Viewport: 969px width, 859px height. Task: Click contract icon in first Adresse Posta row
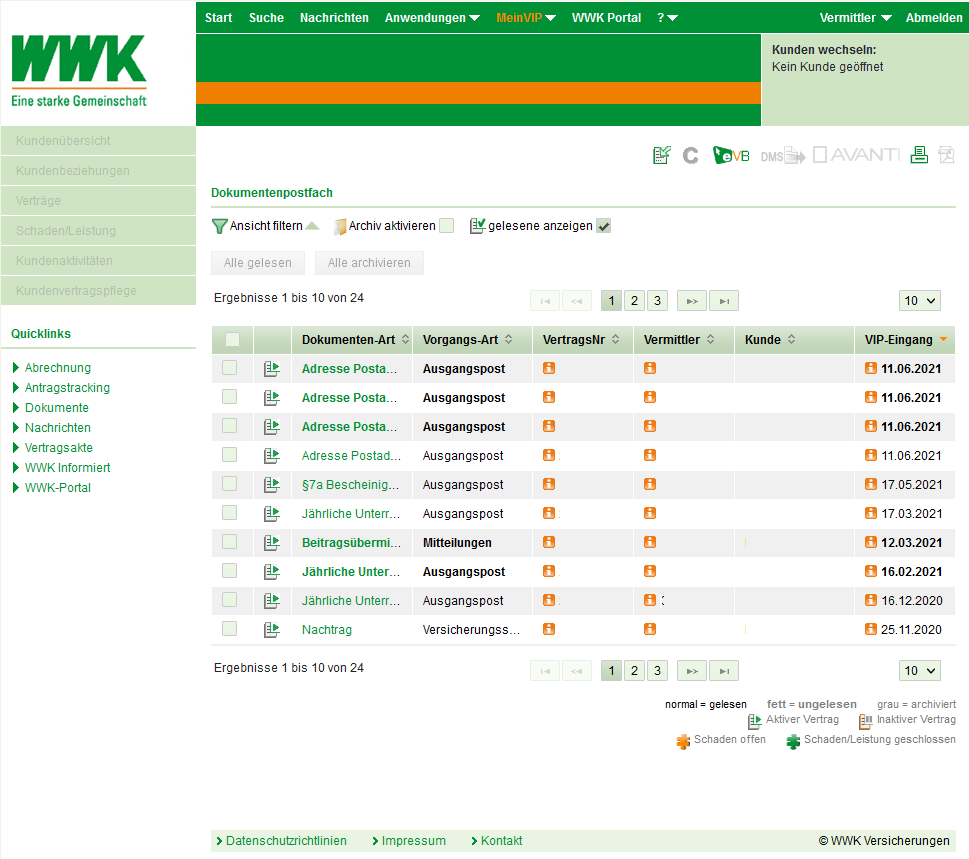272,369
